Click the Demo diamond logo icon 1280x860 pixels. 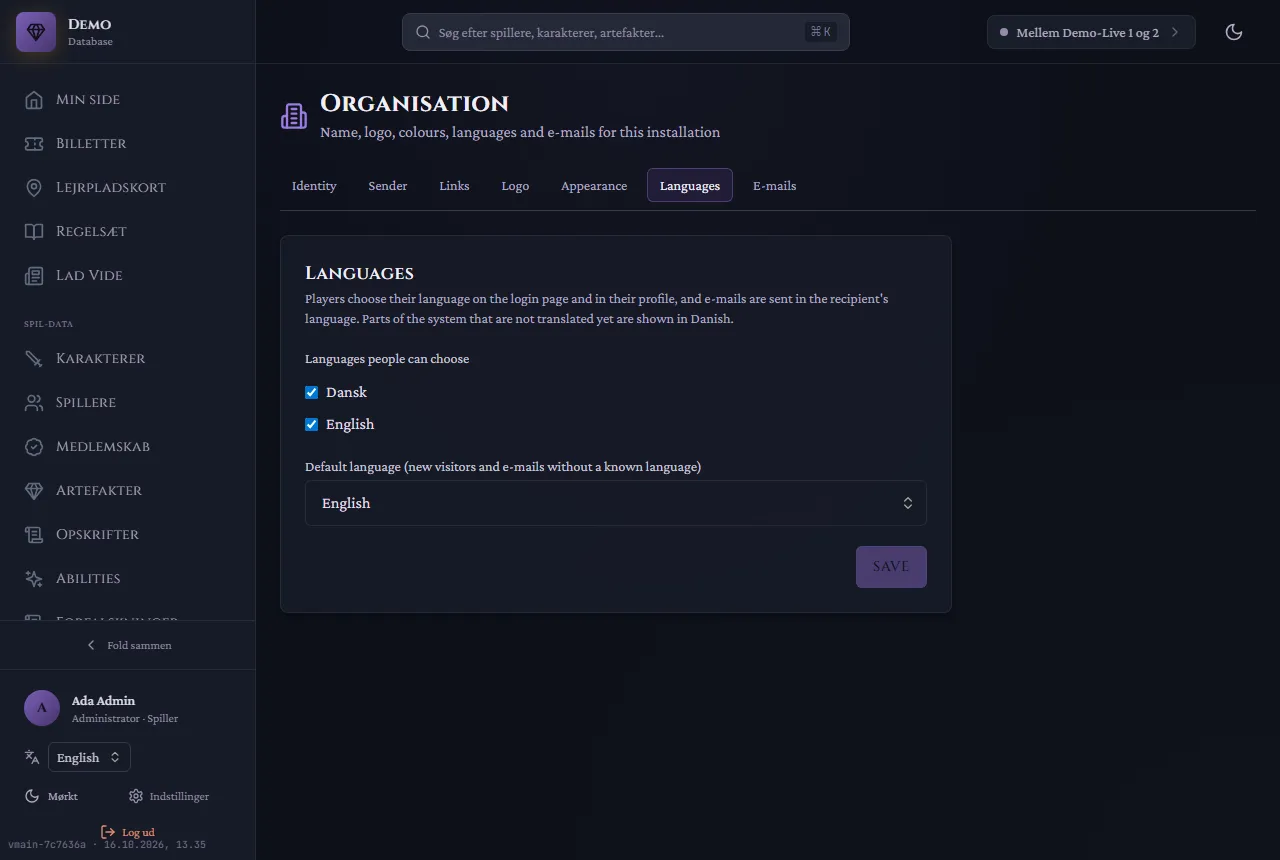pyautogui.click(x=36, y=32)
